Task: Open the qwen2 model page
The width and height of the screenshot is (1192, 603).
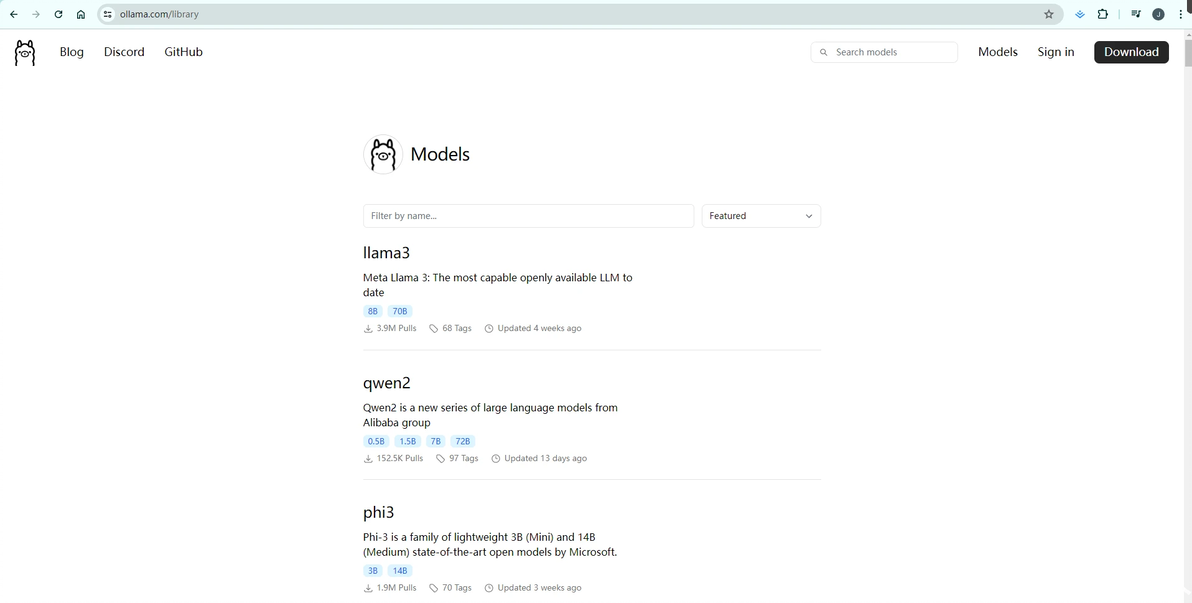Action: [387, 383]
